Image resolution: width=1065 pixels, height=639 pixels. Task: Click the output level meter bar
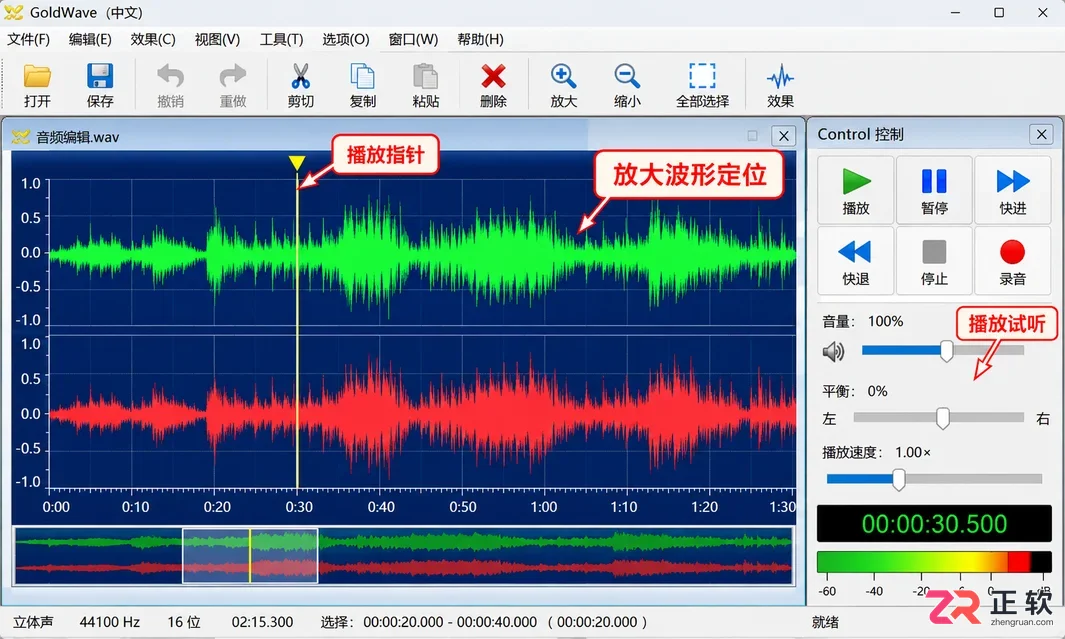934,562
